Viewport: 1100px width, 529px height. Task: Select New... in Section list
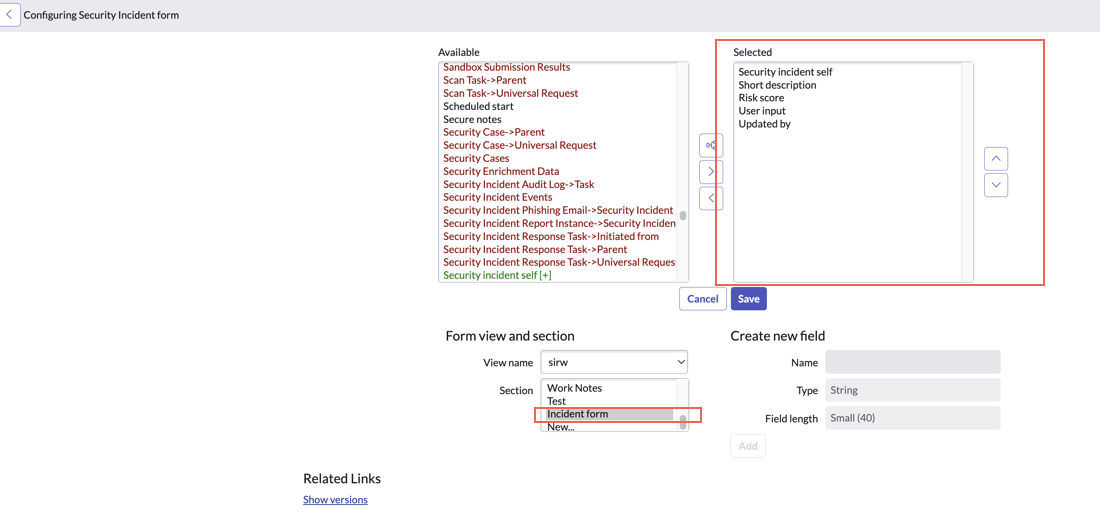(x=561, y=426)
